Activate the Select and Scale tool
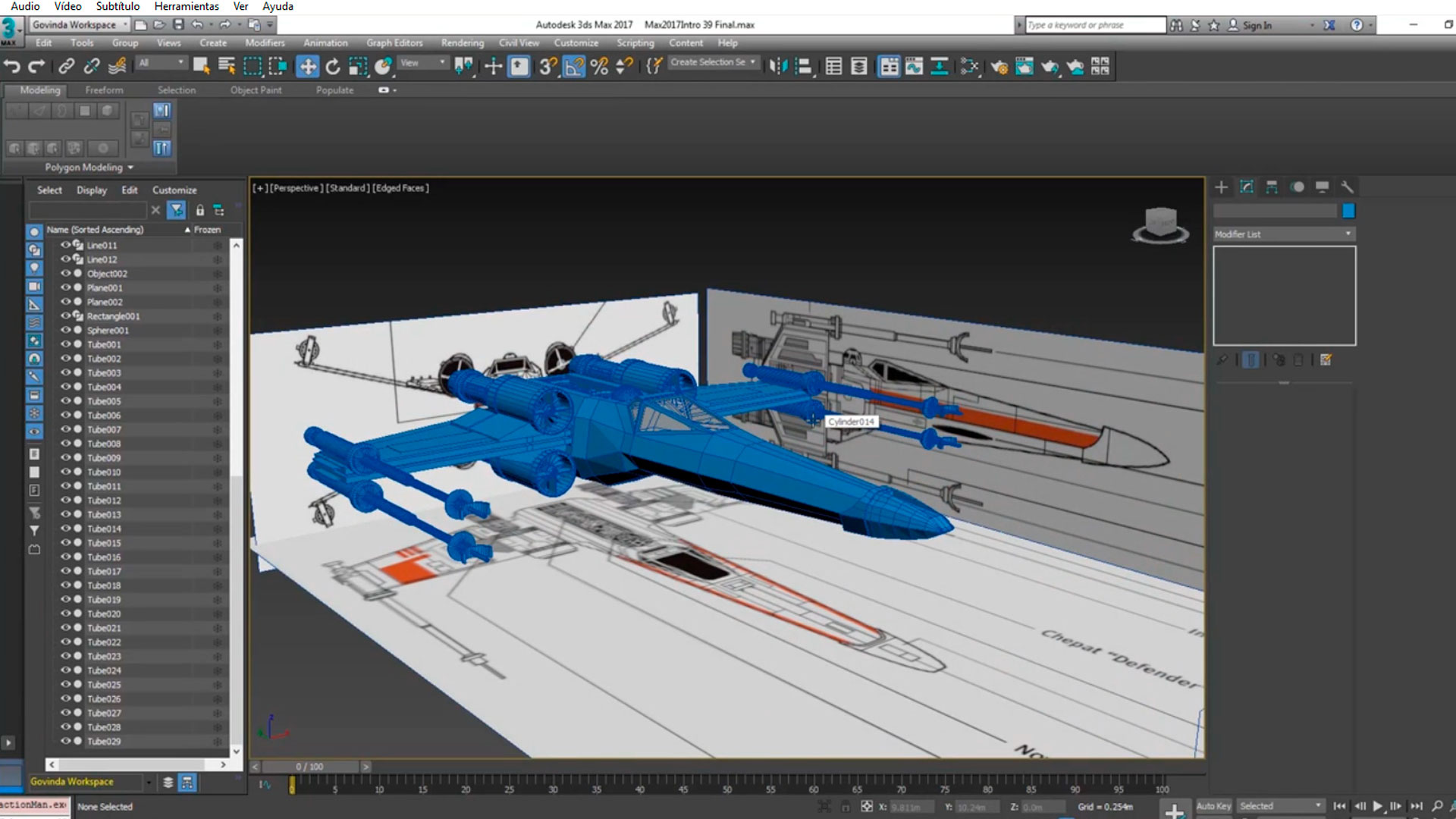Screen dimensions: 1456x819 358,67
